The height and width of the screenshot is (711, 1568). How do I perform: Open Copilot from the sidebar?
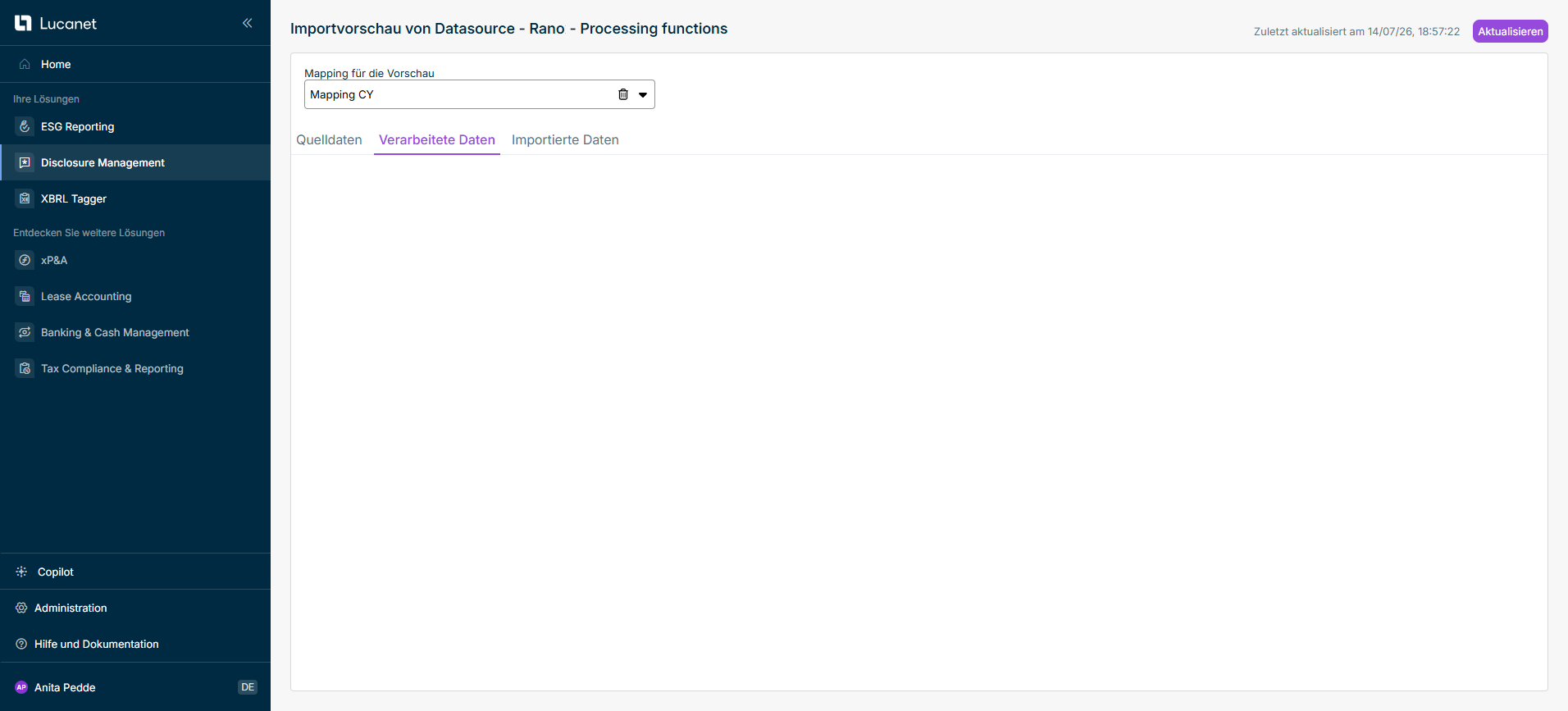pyautogui.click(x=135, y=572)
